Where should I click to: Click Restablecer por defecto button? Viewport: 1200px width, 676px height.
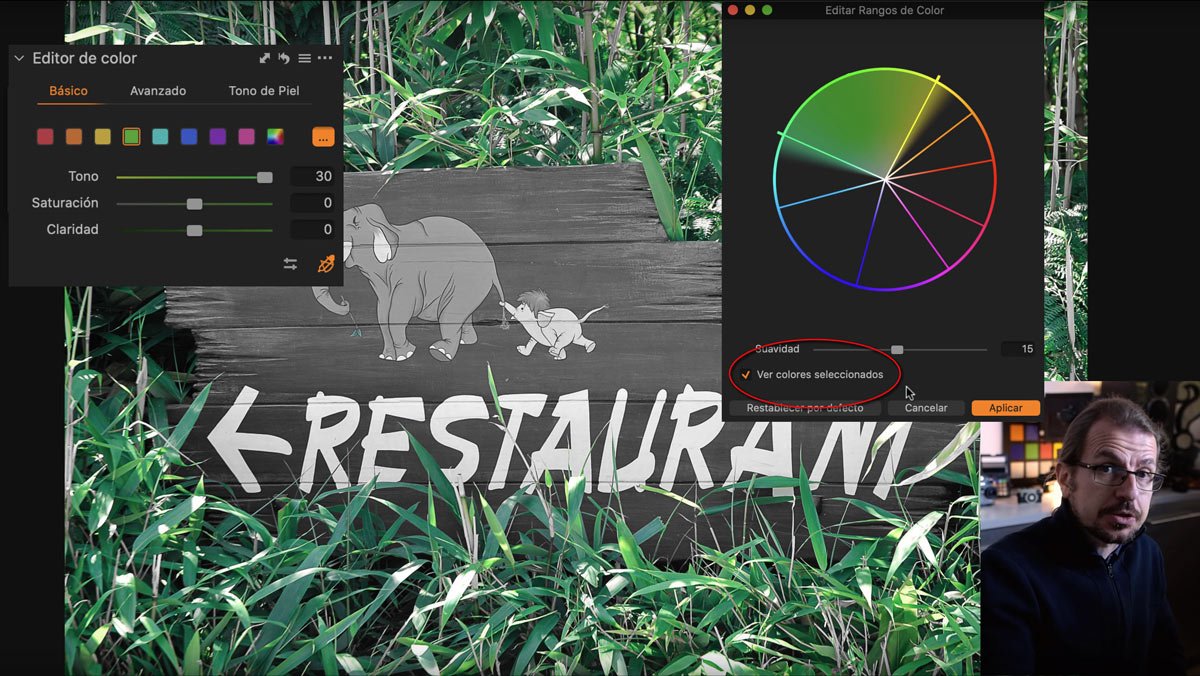[805, 408]
